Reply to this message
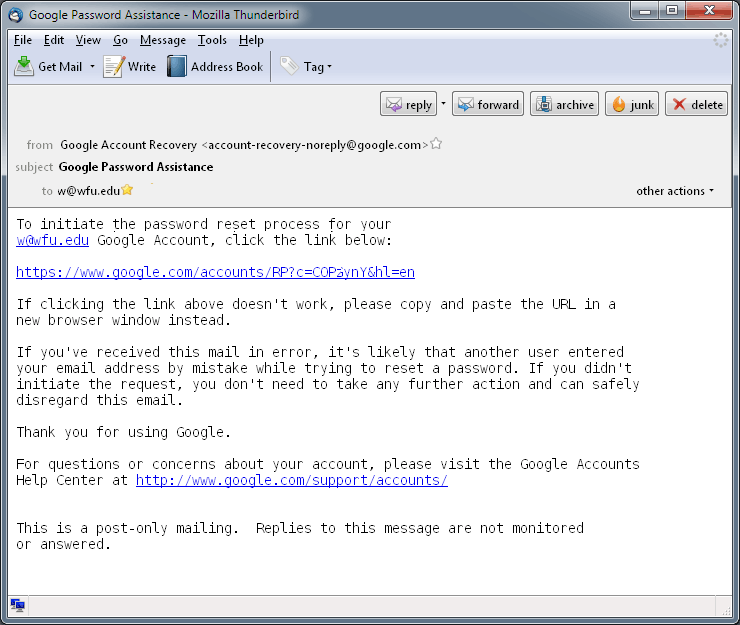This screenshot has height=625, width=740. (x=409, y=104)
